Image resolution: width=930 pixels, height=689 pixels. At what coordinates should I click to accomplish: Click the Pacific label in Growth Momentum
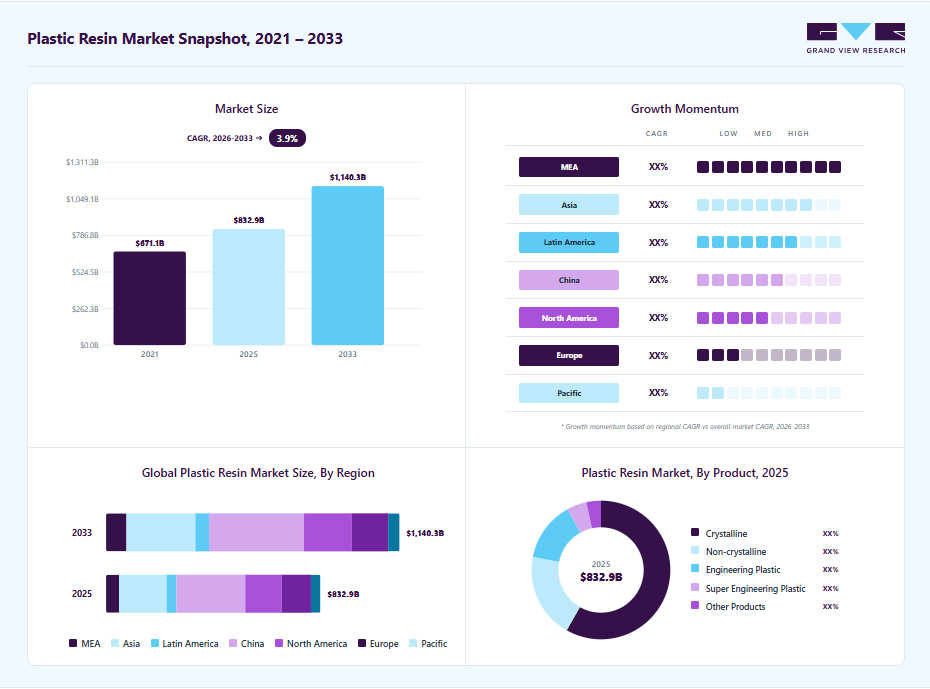[569, 393]
